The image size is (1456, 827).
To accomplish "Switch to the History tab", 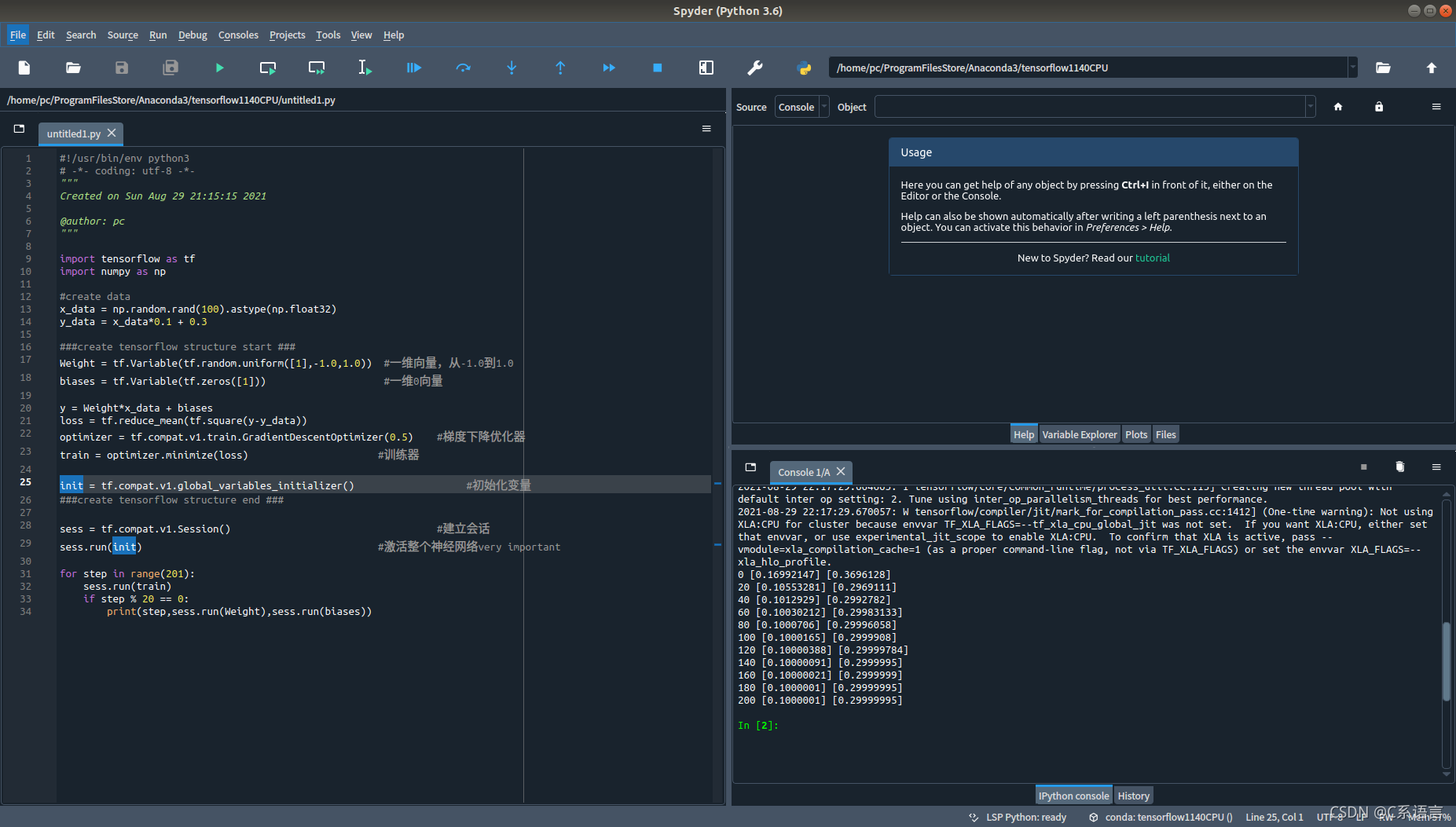I will [x=1133, y=796].
